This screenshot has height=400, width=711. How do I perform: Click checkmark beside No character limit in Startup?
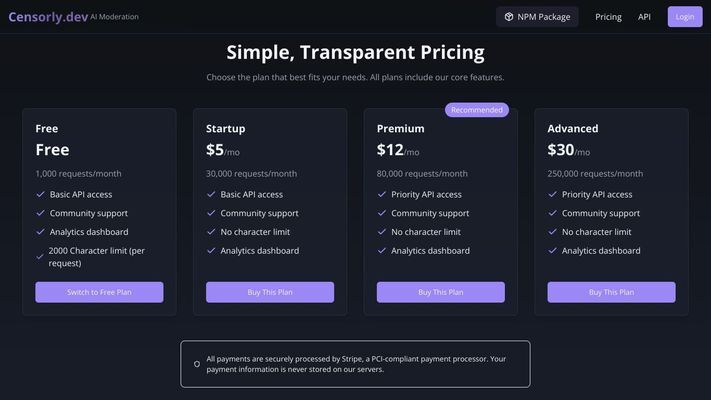coord(211,232)
